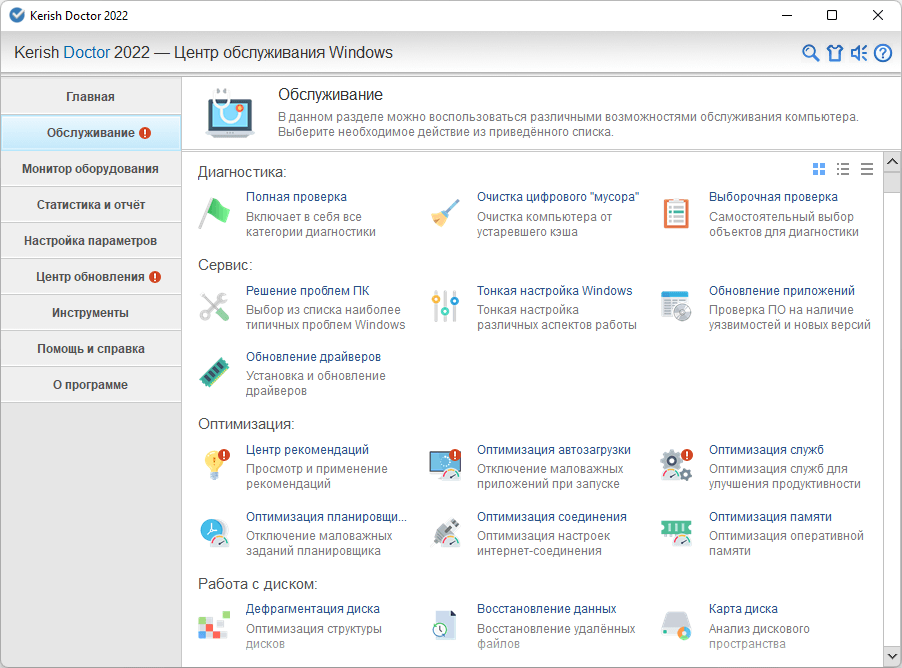Click the clock icon for Оптимизация планировщика
This screenshot has height=668, width=902.
[x=215, y=532]
